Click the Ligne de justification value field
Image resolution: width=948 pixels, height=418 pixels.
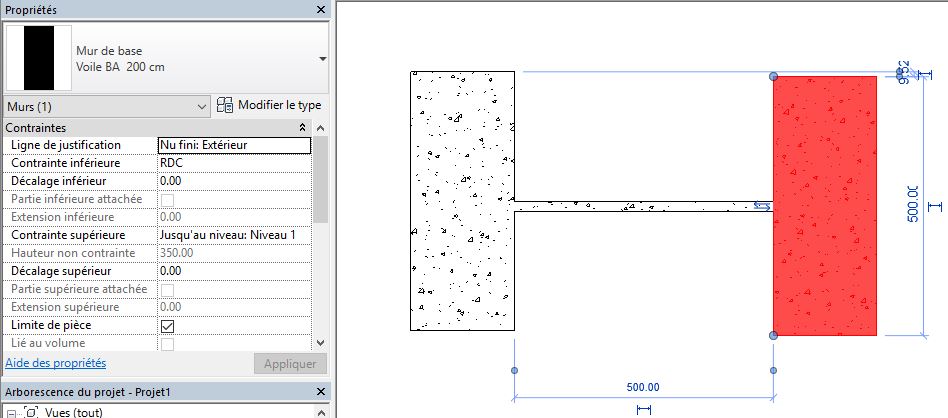coord(234,145)
